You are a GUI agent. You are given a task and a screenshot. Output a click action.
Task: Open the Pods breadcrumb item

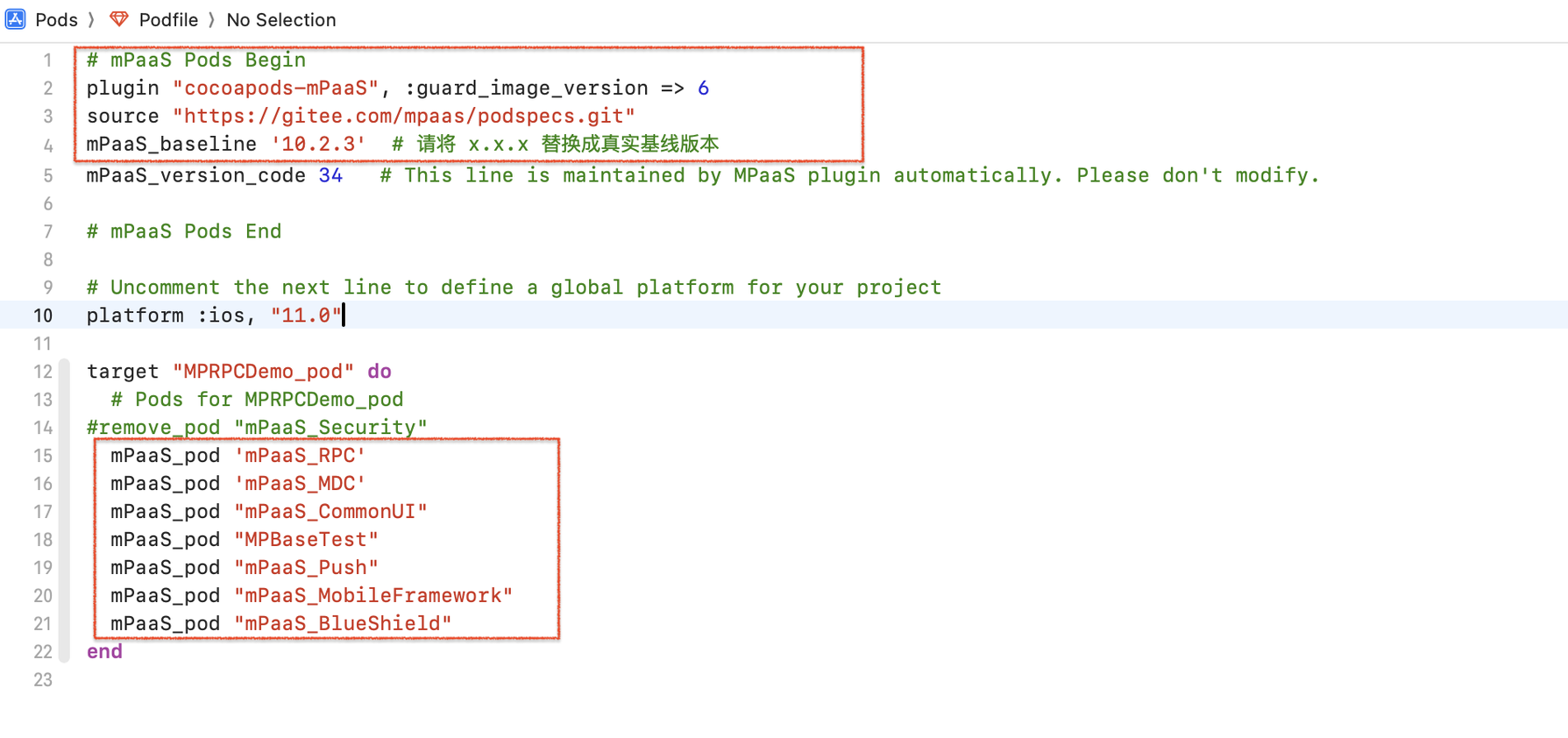pos(56,19)
